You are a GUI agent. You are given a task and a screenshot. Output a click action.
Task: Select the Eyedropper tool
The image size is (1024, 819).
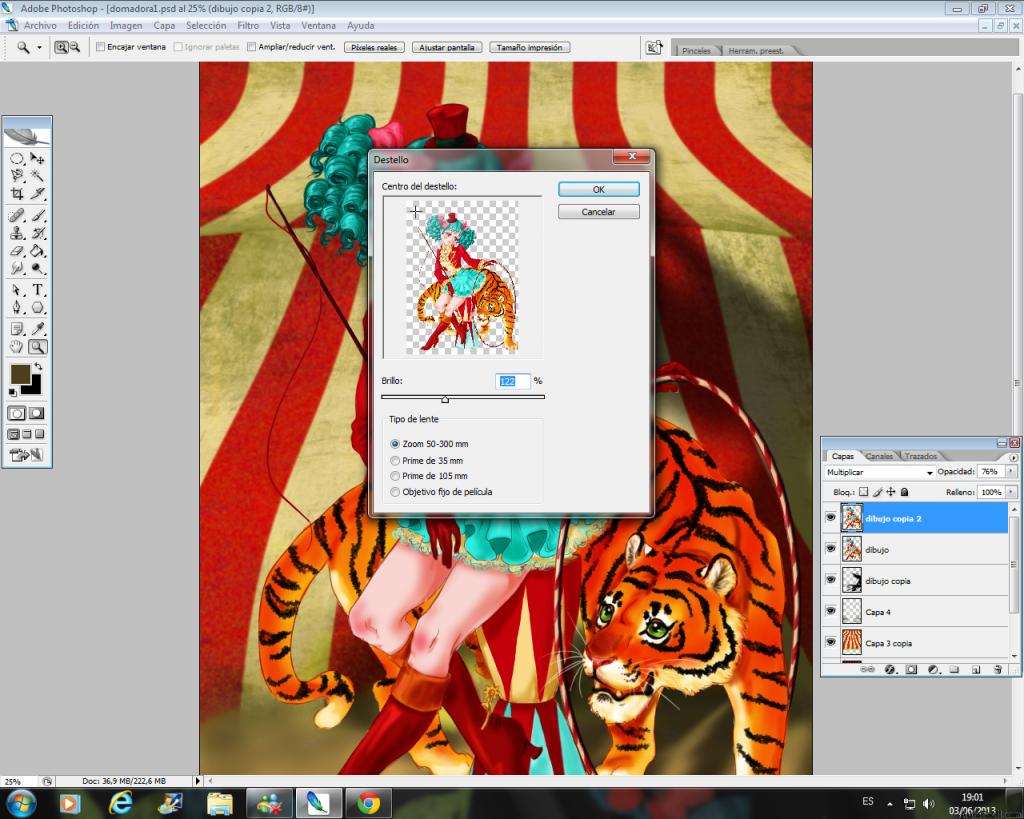[x=37, y=329]
